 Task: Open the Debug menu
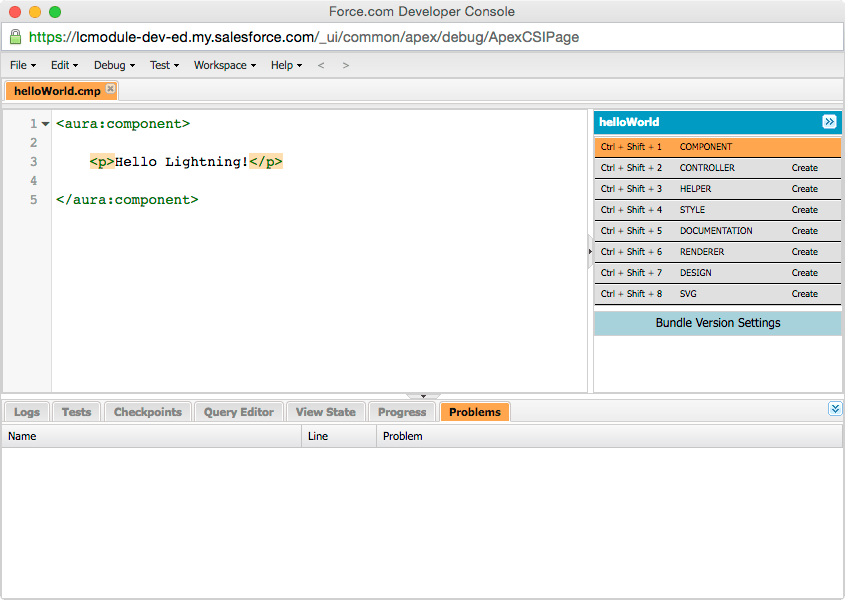[x=114, y=65]
